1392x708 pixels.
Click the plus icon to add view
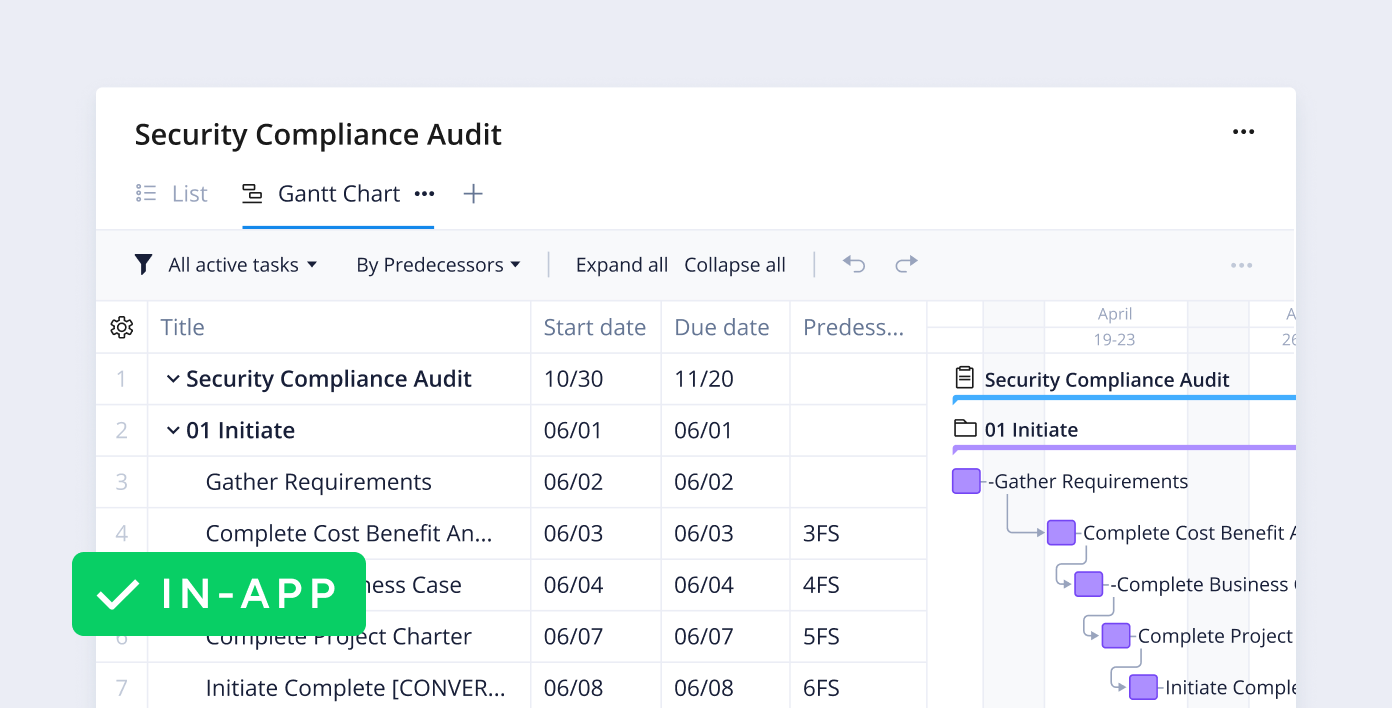point(473,194)
